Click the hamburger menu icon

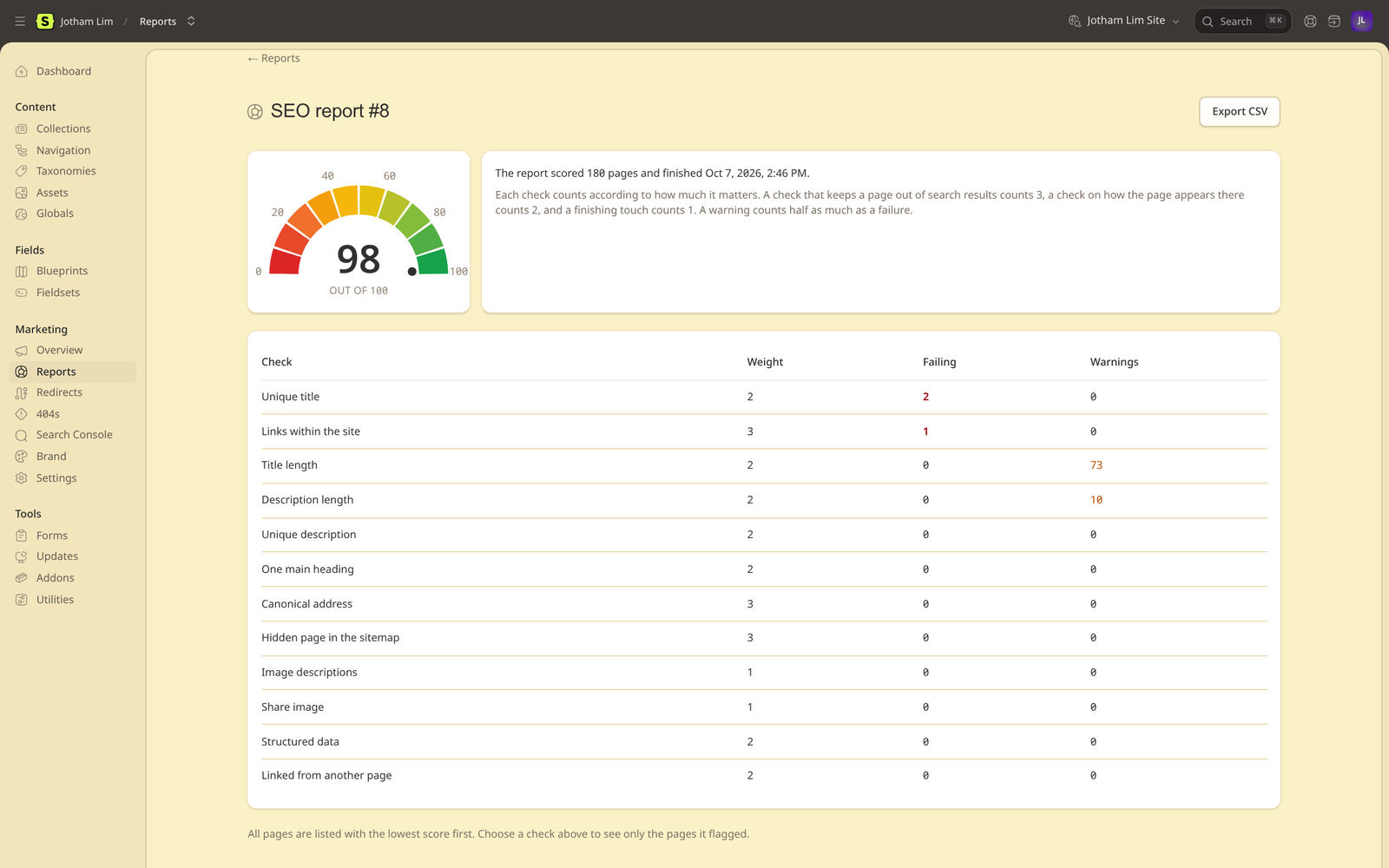(20, 21)
